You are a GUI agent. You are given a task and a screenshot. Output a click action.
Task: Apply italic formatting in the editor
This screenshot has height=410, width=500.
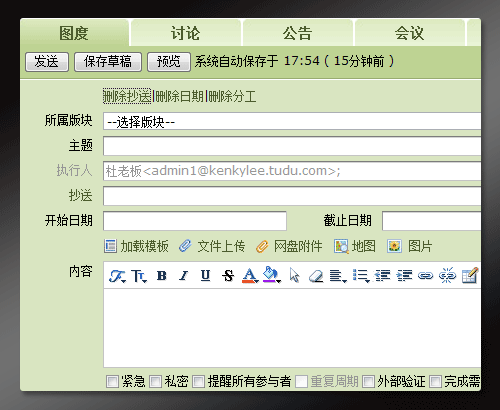[183, 276]
